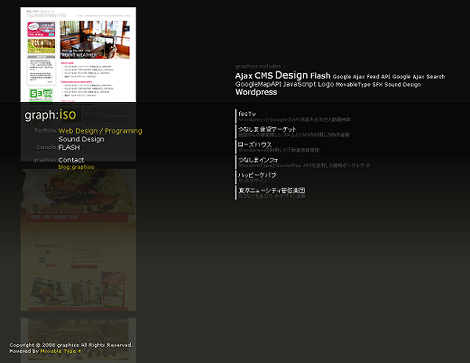Viewport: 470px width, 363px height.
Task: Filter by the Ajax tag
Action: [x=244, y=76]
